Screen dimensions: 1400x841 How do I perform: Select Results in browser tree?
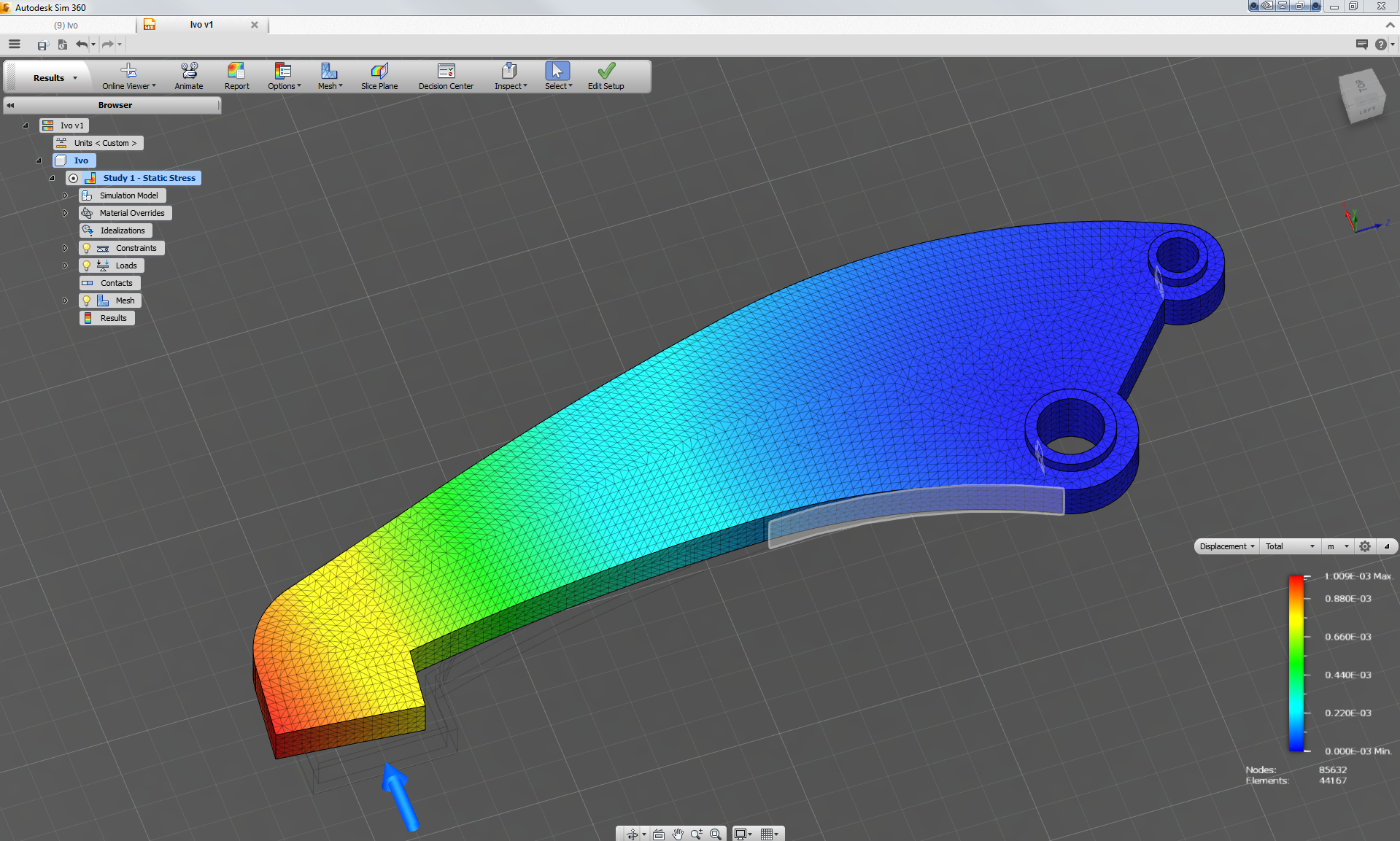click(x=107, y=318)
